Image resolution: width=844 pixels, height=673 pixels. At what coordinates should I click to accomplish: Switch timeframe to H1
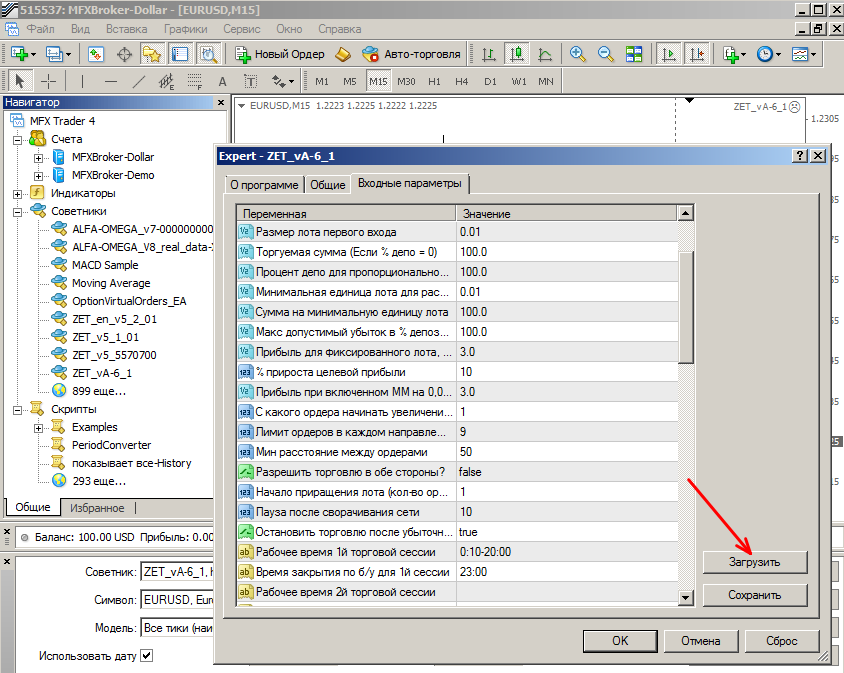click(434, 81)
